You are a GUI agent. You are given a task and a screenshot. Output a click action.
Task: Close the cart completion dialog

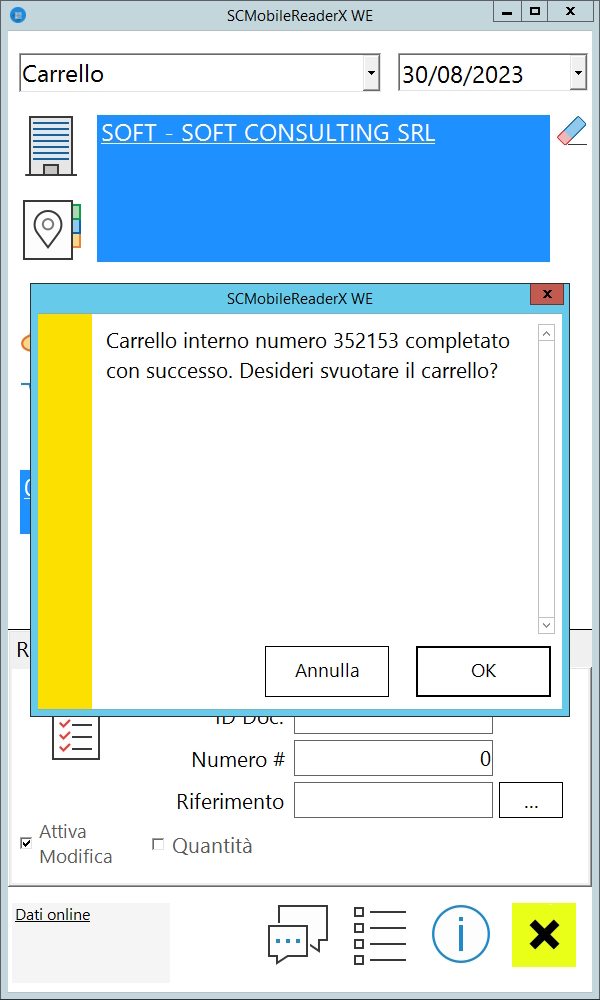point(547,295)
